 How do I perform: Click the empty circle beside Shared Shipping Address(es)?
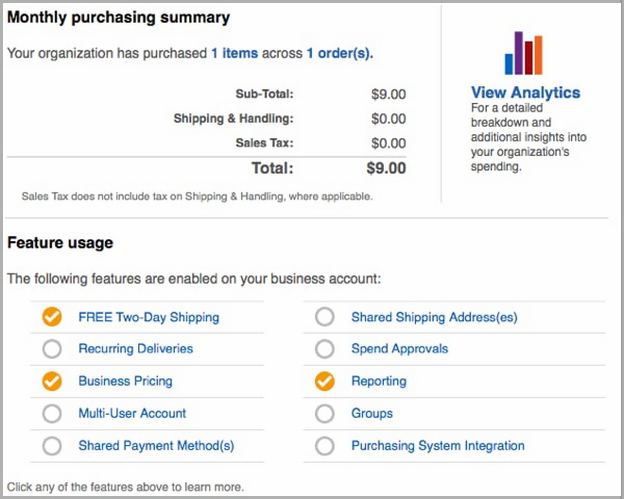tap(325, 317)
